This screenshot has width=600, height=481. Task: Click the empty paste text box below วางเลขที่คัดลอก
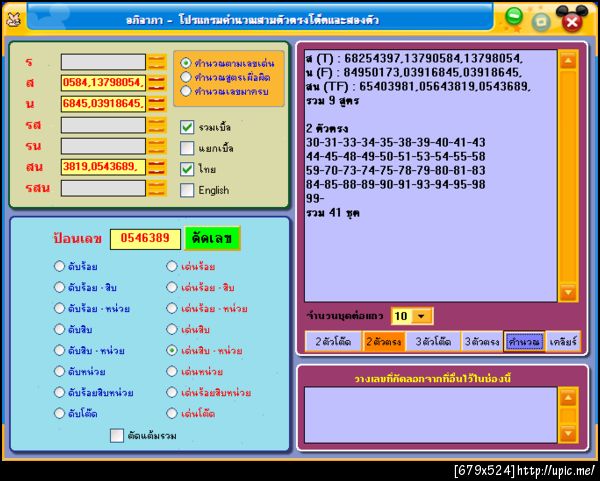click(430, 415)
